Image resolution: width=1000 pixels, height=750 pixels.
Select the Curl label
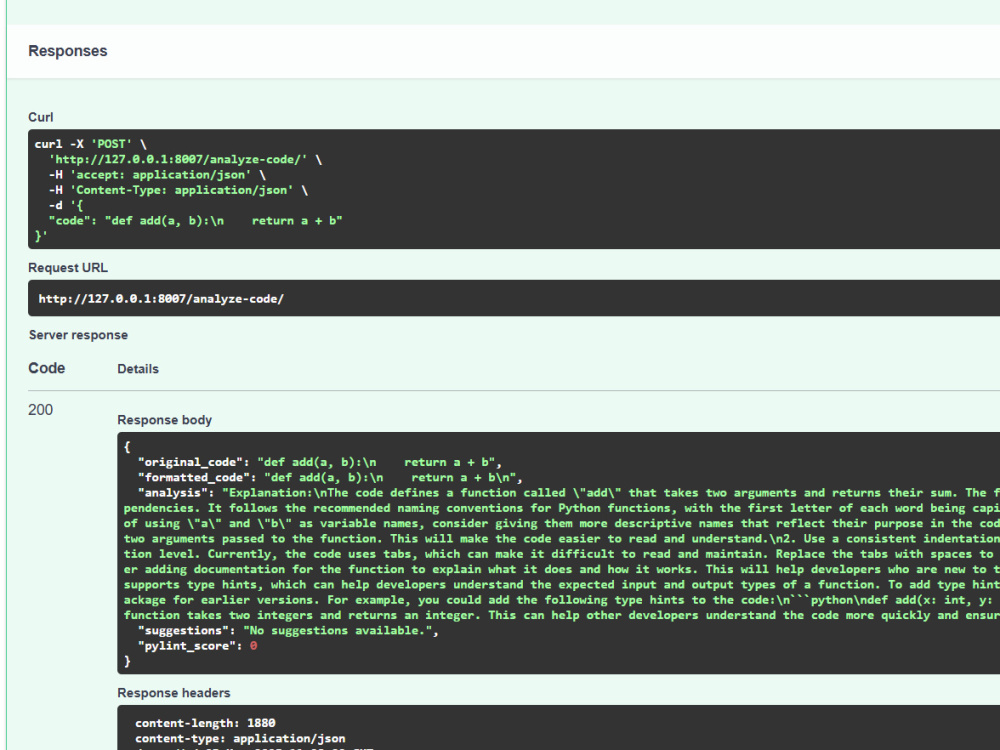point(41,117)
